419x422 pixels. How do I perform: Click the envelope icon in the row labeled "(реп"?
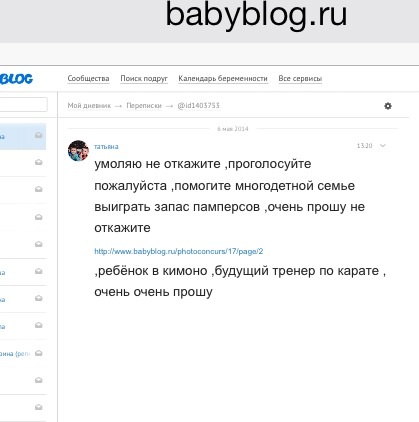point(39,353)
